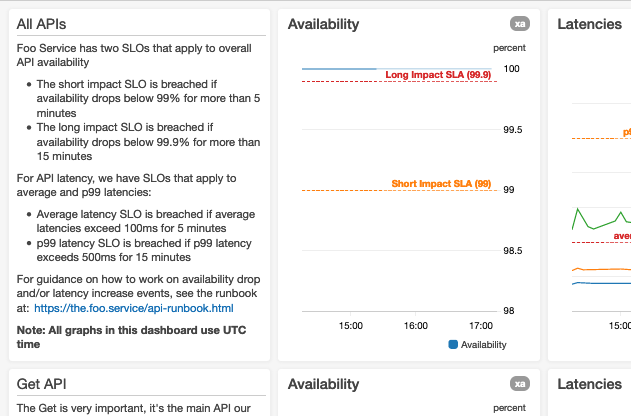Click the 16:00 tick on the Availability chart
The width and height of the screenshot is (631, 416).
point(416,325)
